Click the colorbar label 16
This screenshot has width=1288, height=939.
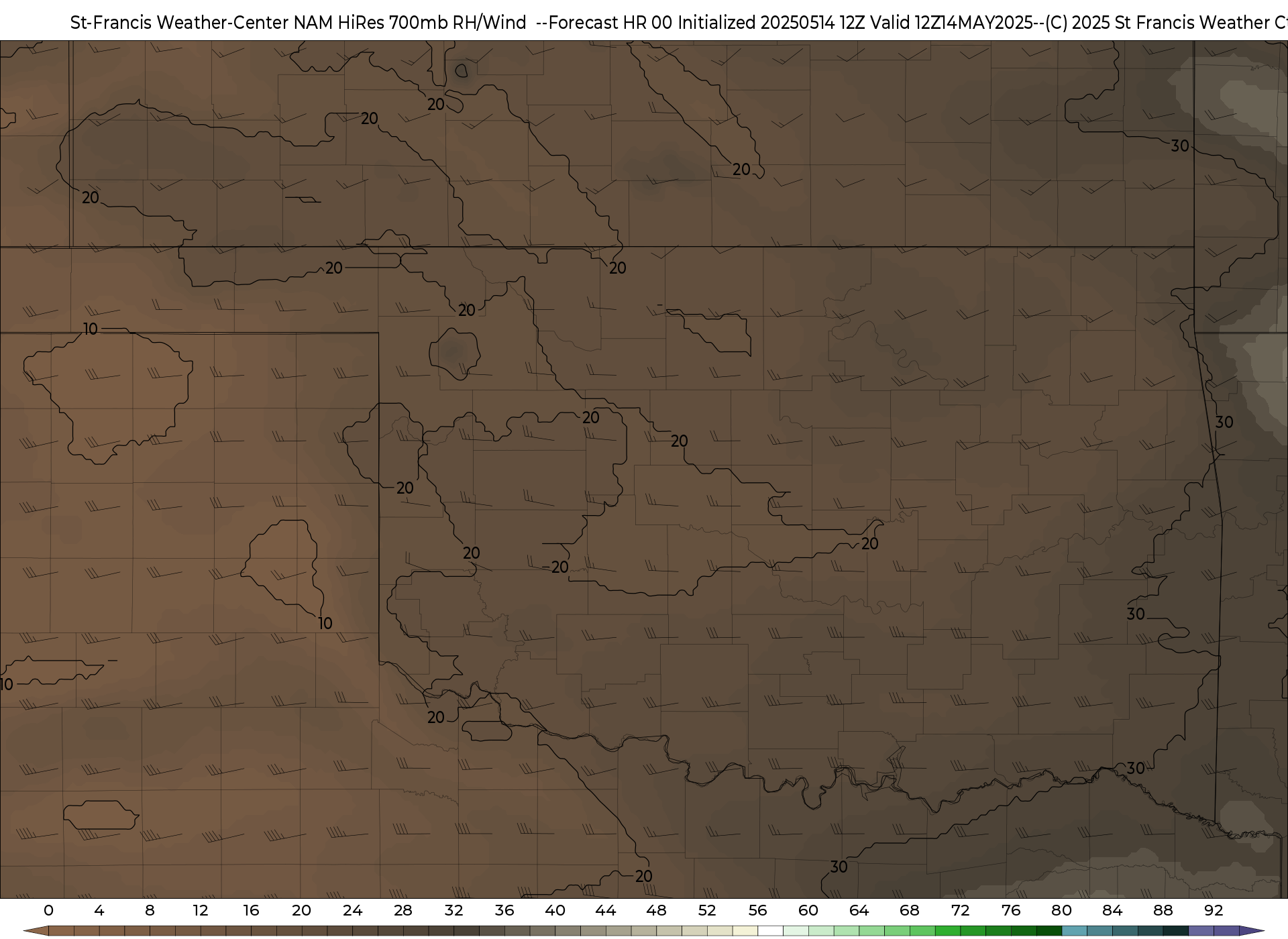[251, 910]
